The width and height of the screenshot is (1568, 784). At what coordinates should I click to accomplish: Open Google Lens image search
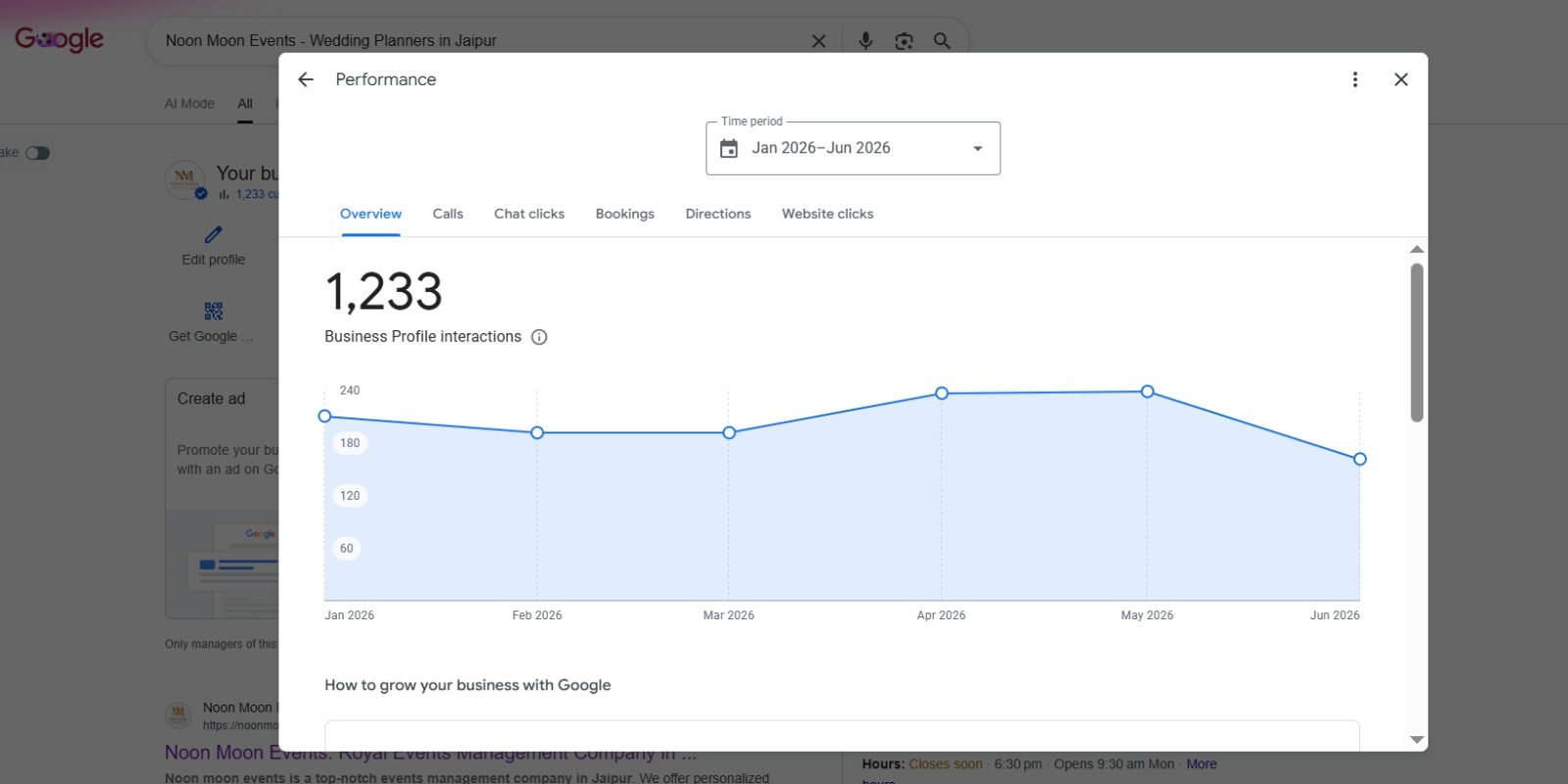[x=904, y=41]
